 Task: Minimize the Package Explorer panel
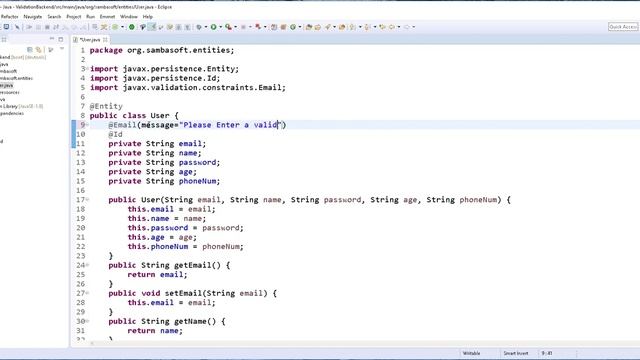coord(52,38)
